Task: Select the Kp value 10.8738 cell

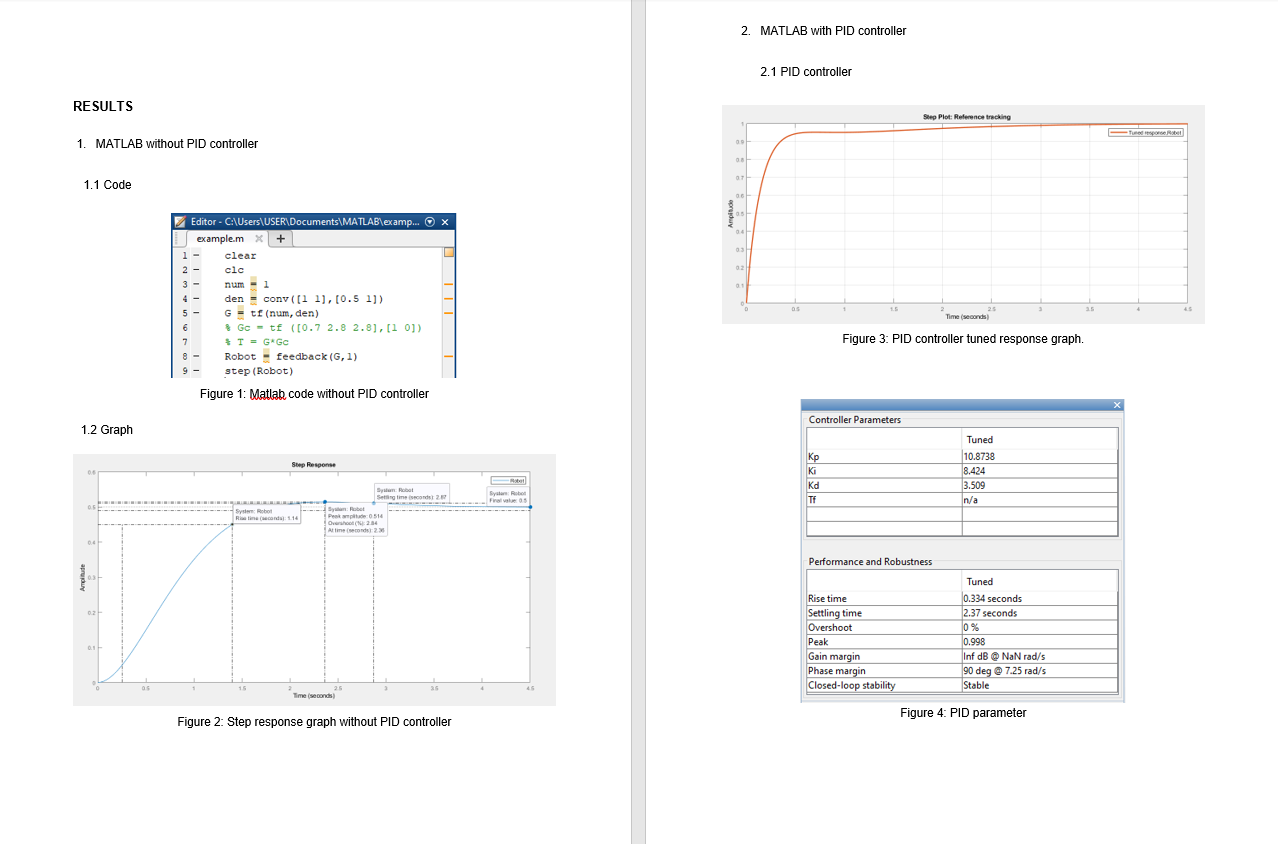Action: click(1040, 456)
